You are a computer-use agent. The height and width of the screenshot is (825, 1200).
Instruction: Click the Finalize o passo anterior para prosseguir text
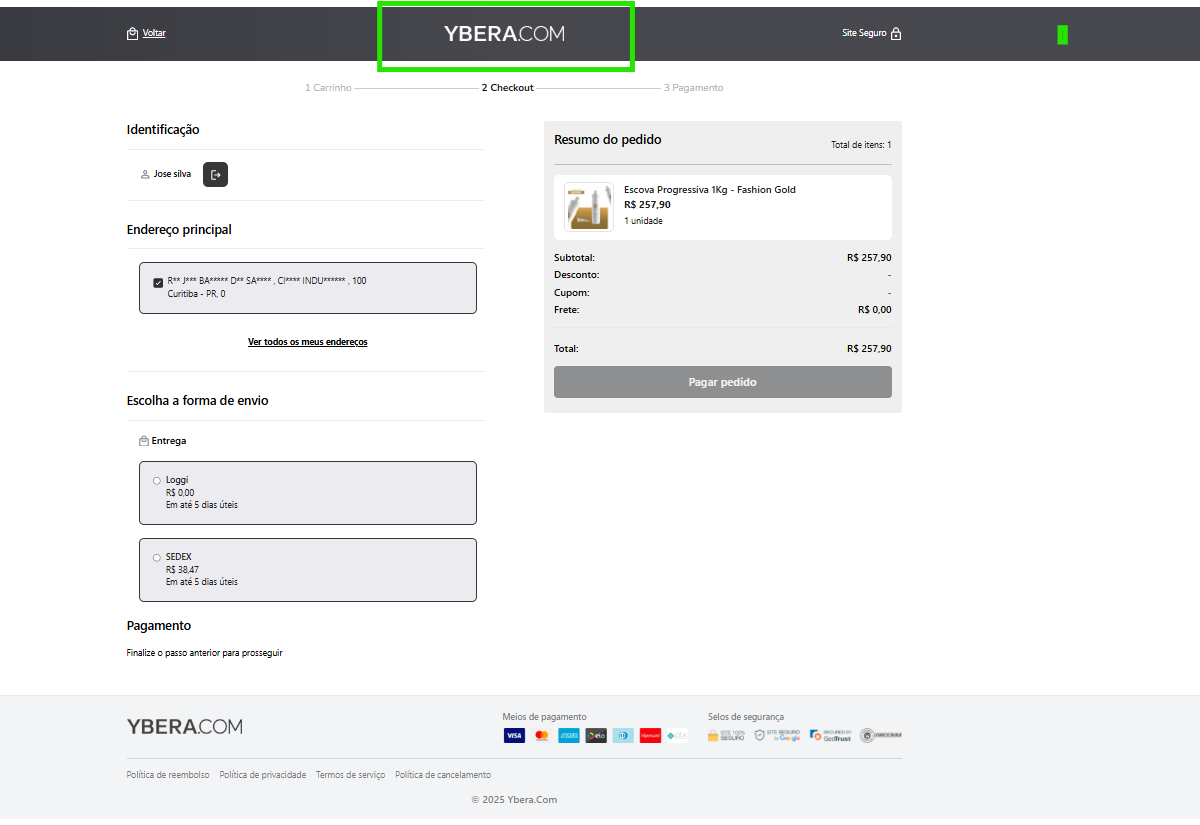tap(205, 653)
